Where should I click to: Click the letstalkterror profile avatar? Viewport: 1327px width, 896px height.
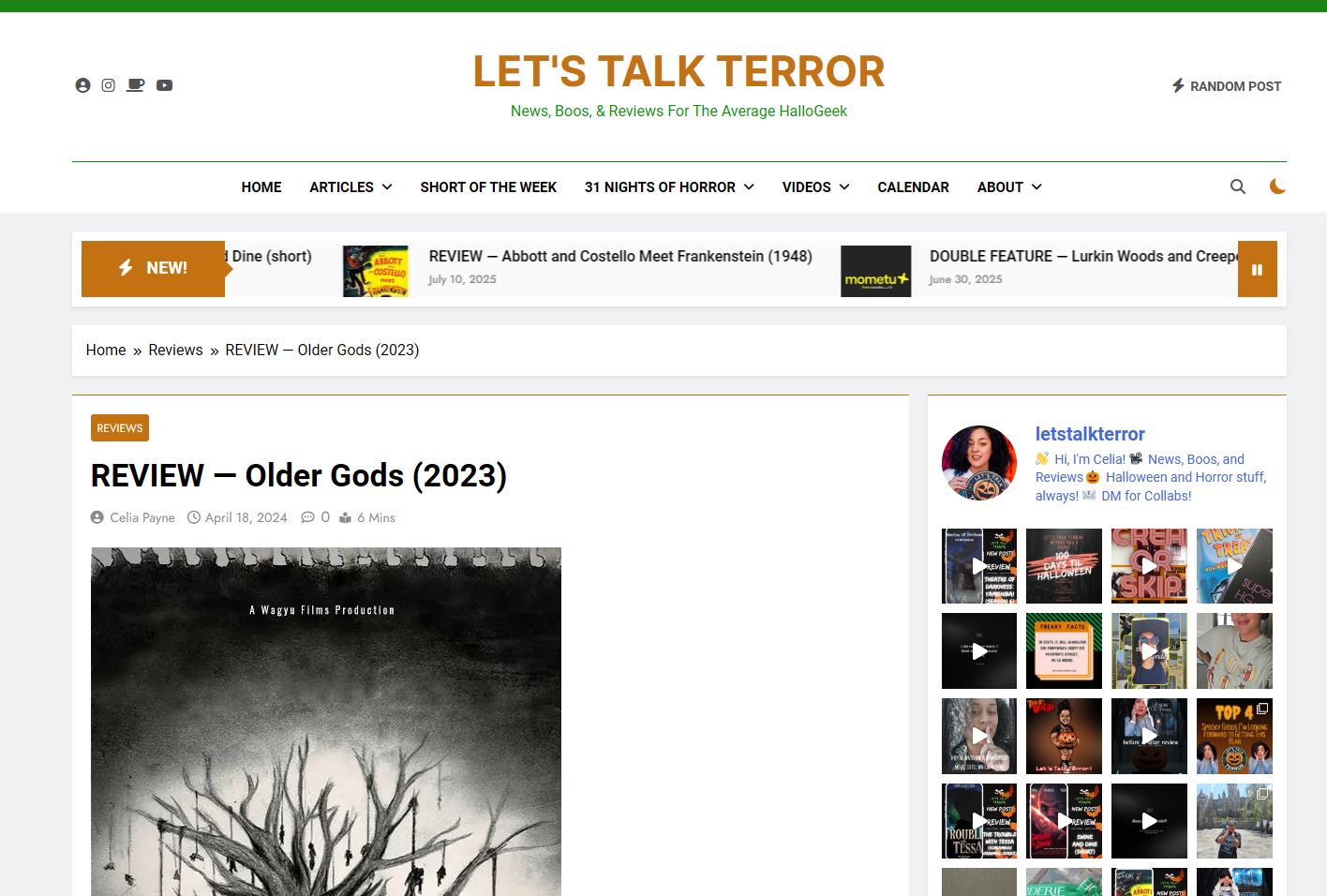[x=978, y=463]
